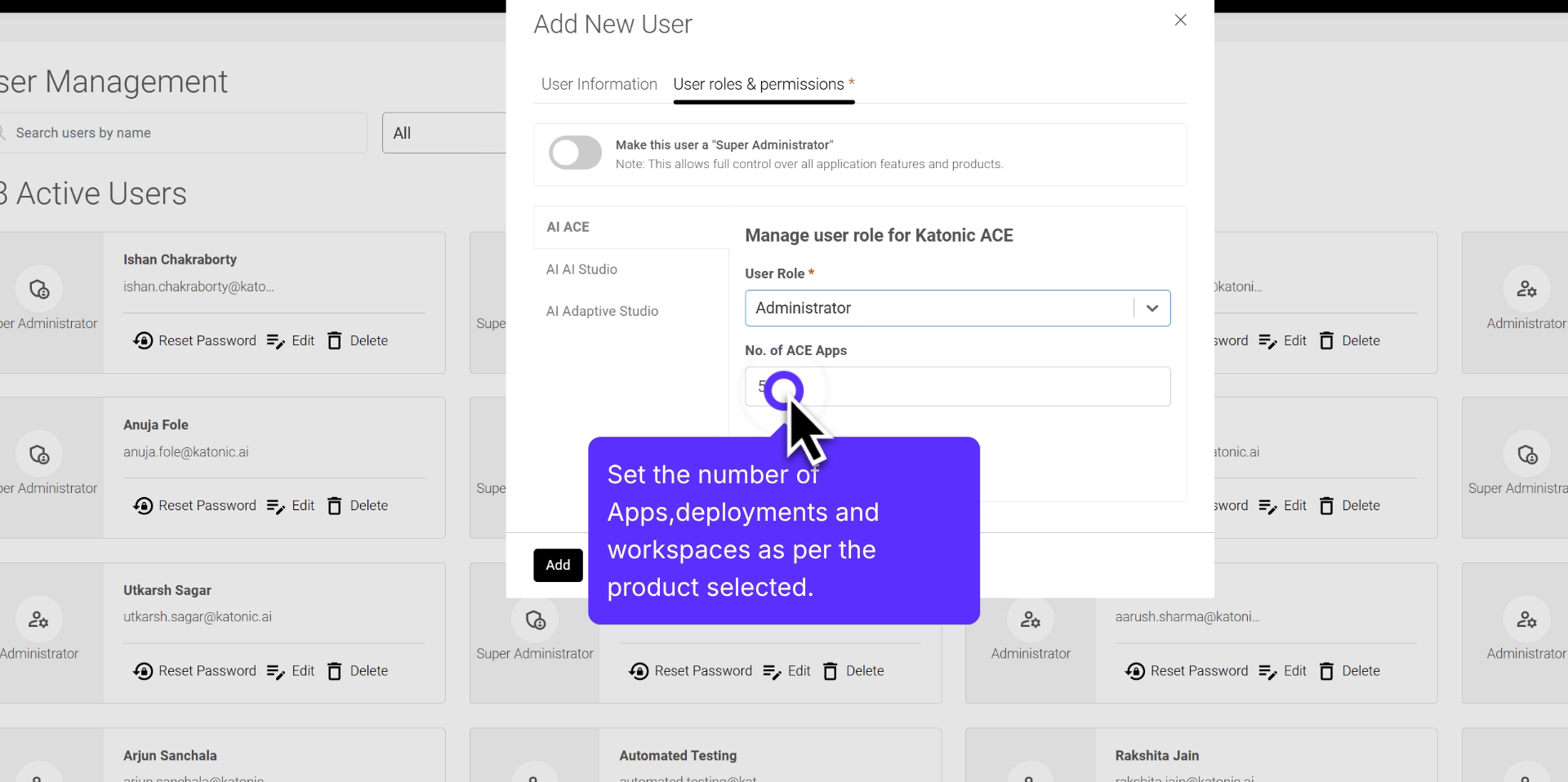
Task: Enable the Super Administrator toggle
Action: pyautogui.click(x=574, y=153)
